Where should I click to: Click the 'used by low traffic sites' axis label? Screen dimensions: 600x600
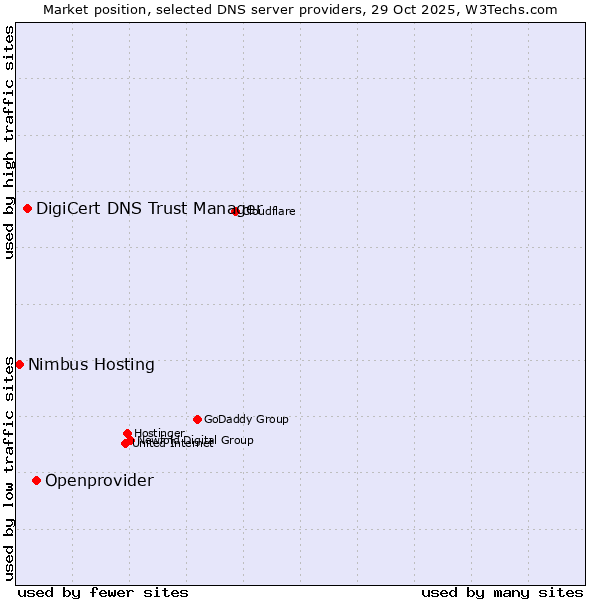9,468
